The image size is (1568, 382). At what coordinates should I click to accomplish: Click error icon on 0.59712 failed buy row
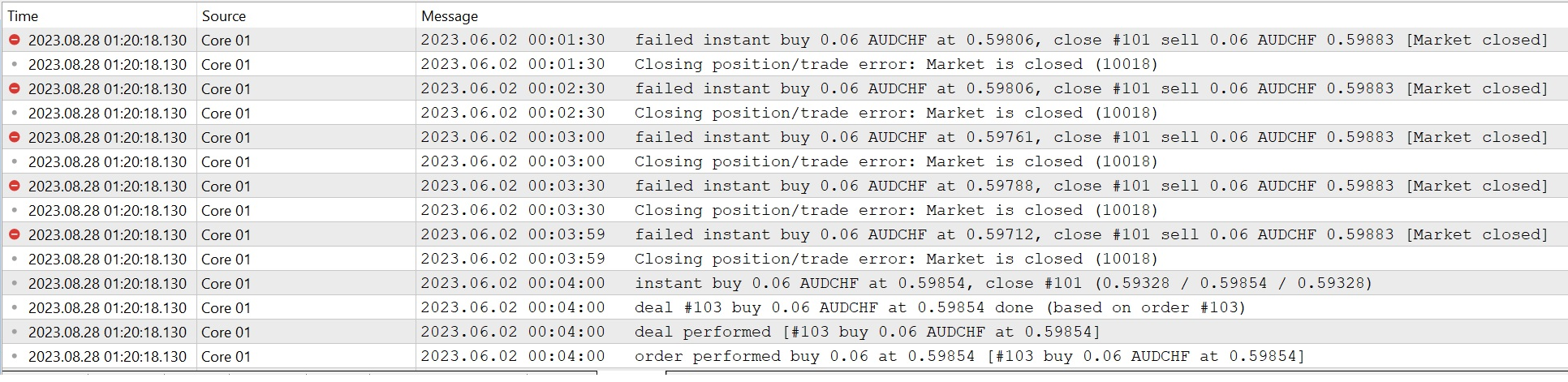click(15, 234)
